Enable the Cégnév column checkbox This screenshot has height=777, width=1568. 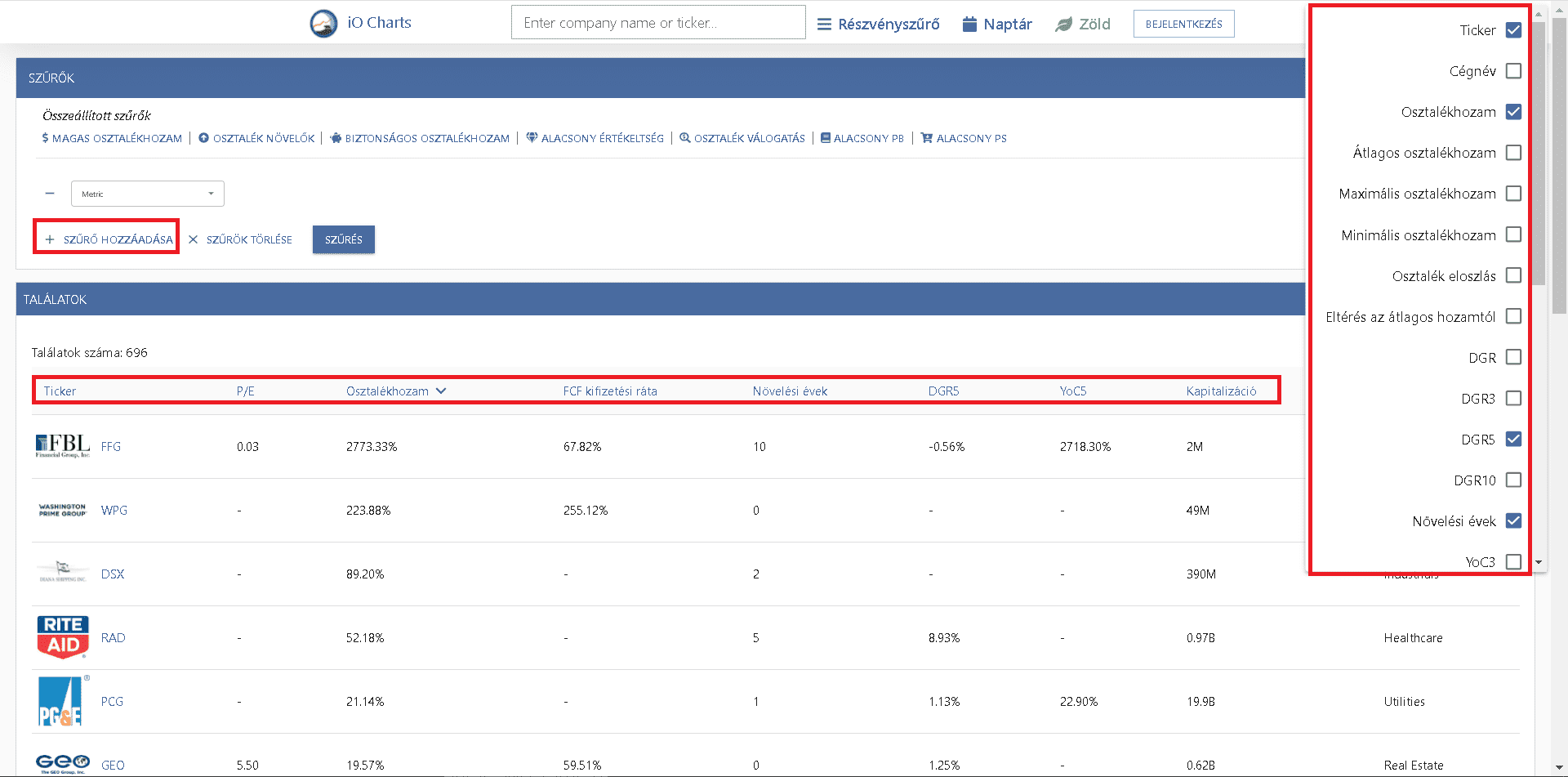click(x=1513, y=71)
